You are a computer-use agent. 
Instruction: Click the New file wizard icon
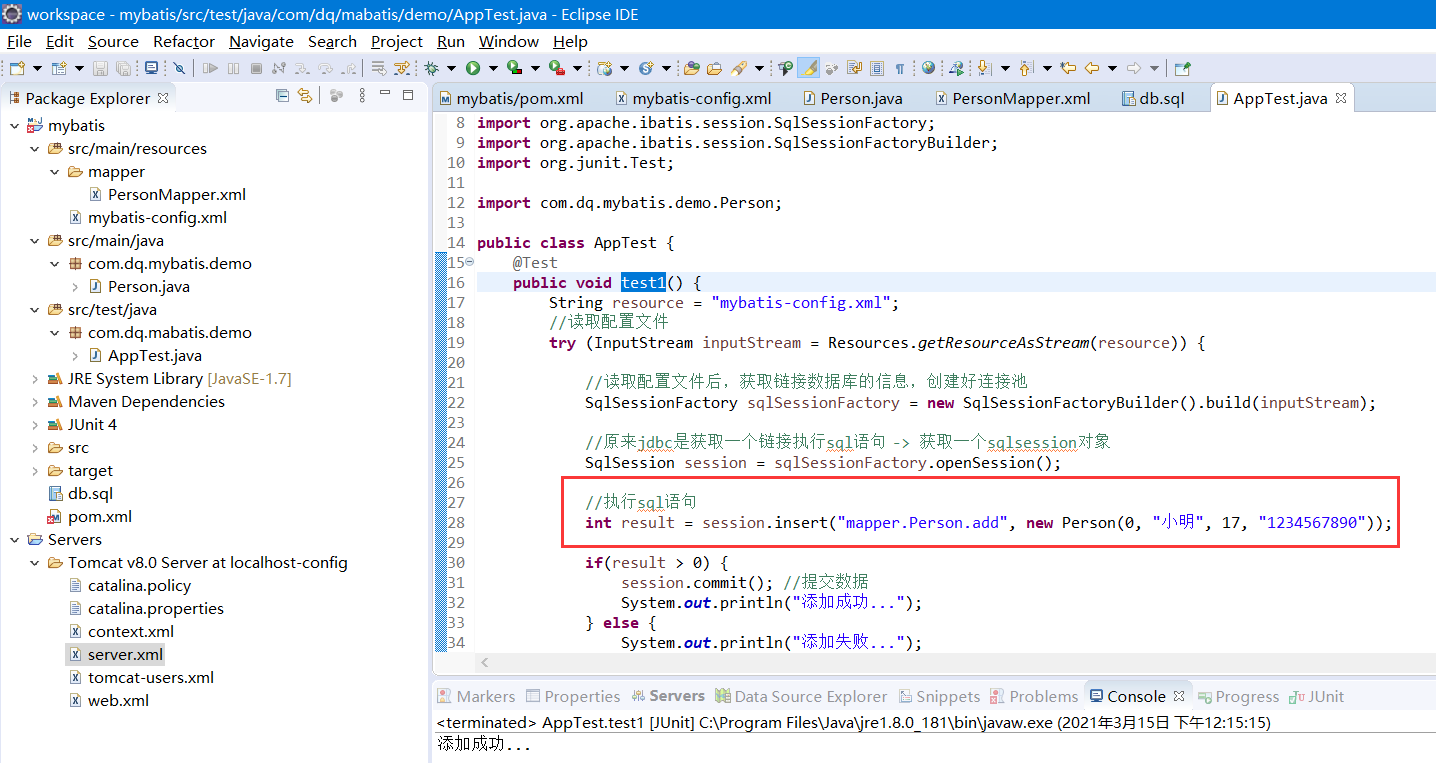17,68
